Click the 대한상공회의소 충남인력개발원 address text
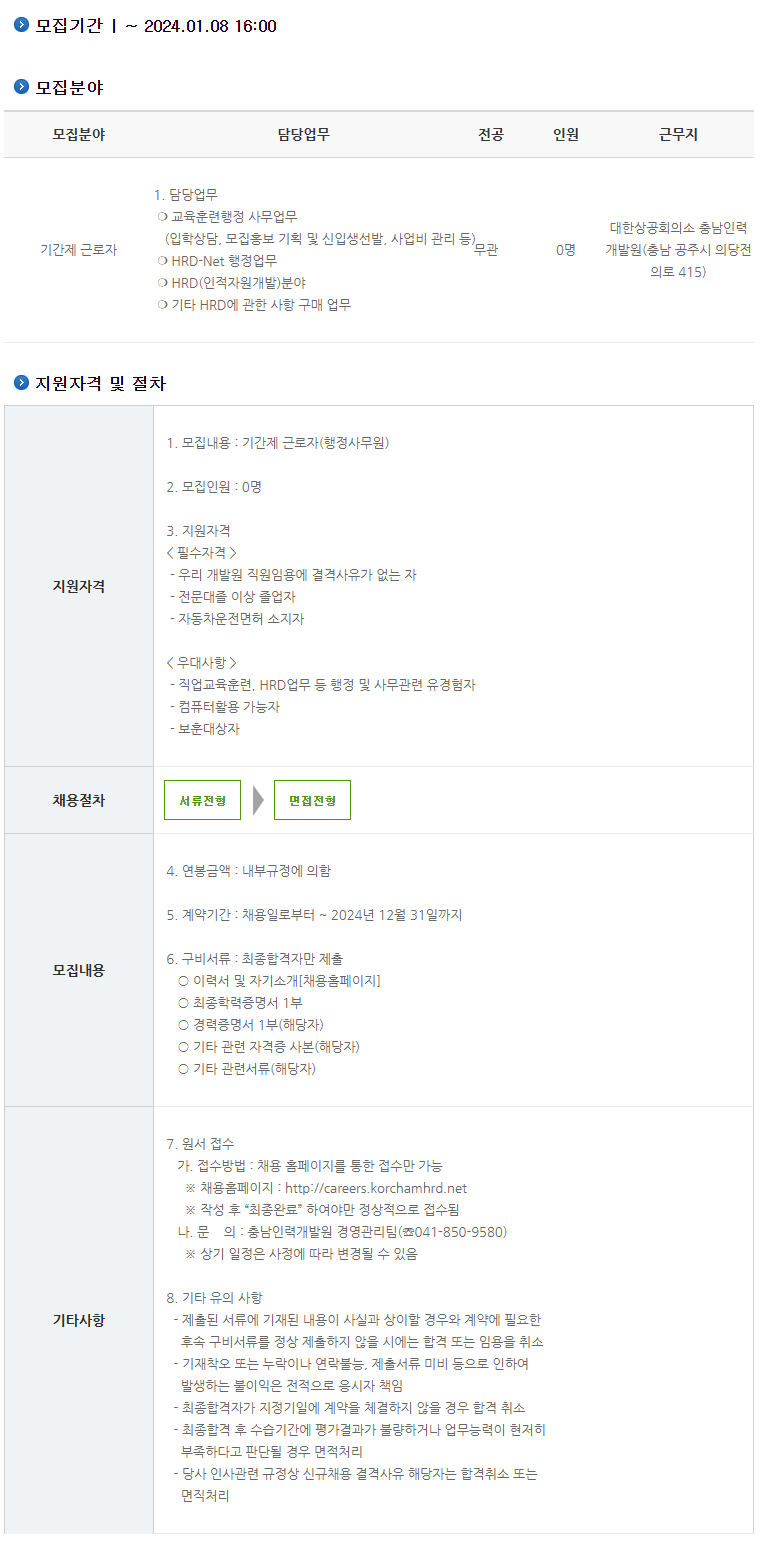The width and height of the screenshot is (769, 1542). 678,250
